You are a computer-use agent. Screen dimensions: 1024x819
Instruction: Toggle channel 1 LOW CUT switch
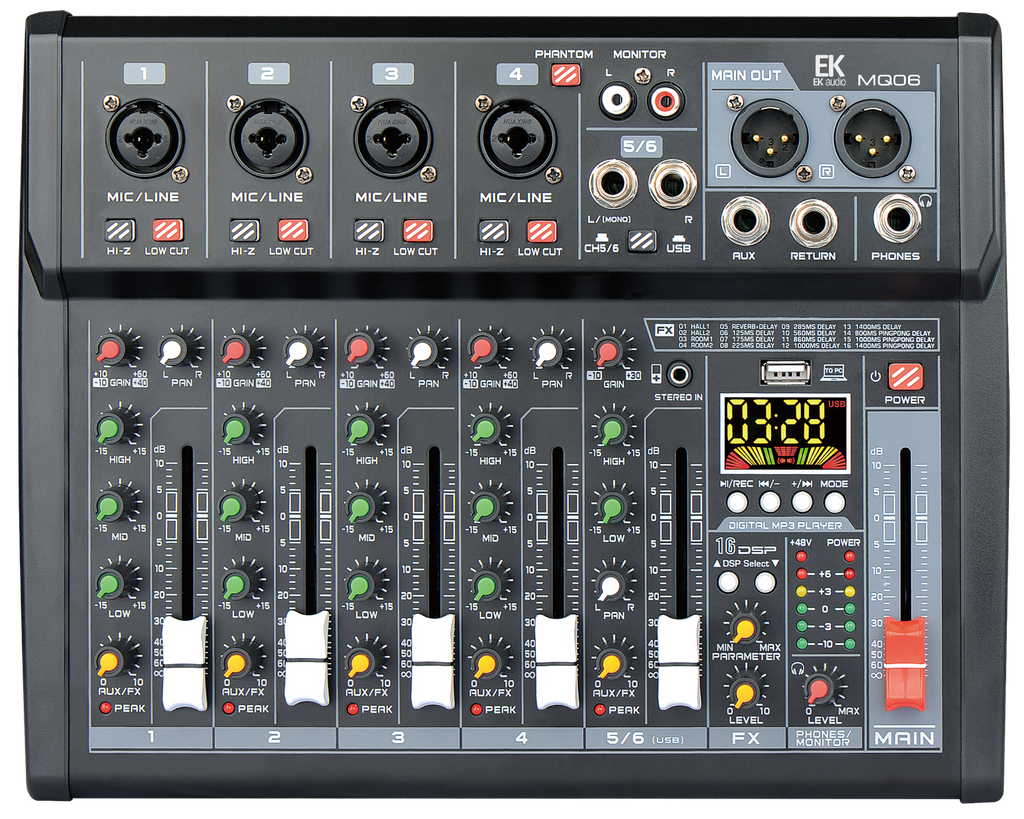(x=168, y=230)
